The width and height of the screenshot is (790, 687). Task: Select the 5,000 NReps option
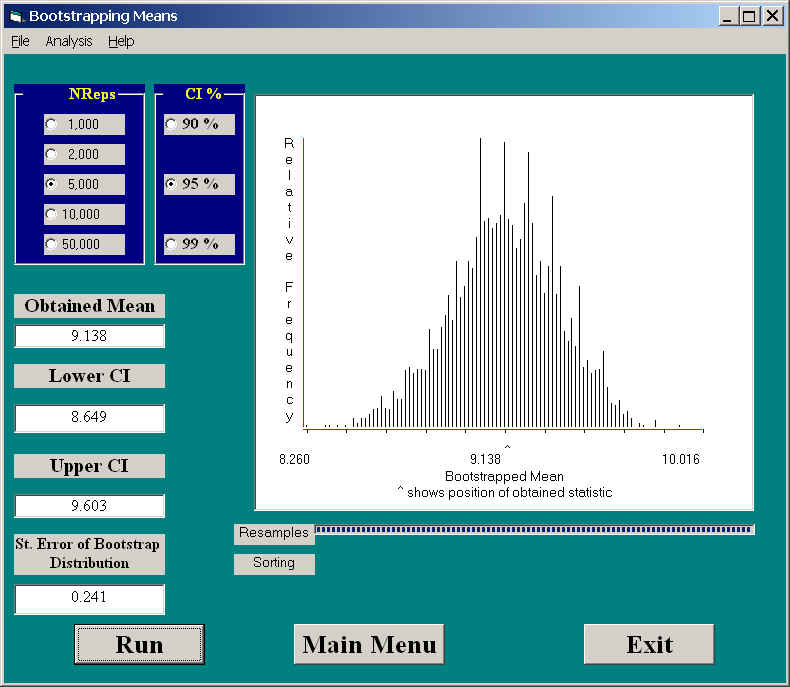point(51,185)
